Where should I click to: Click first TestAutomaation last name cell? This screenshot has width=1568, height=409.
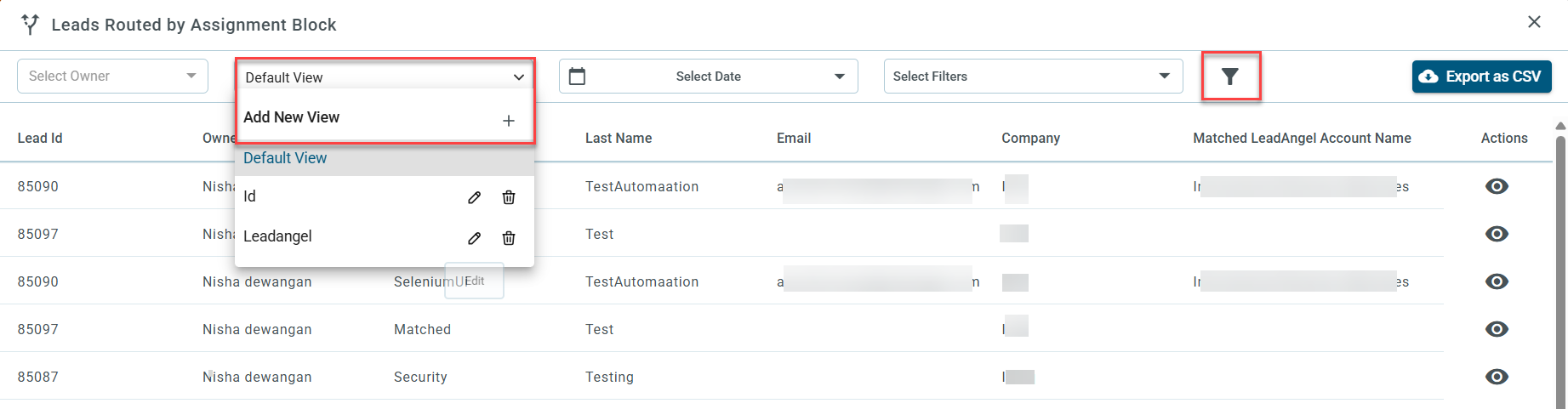pyautogui.click(x=641, y=186)
